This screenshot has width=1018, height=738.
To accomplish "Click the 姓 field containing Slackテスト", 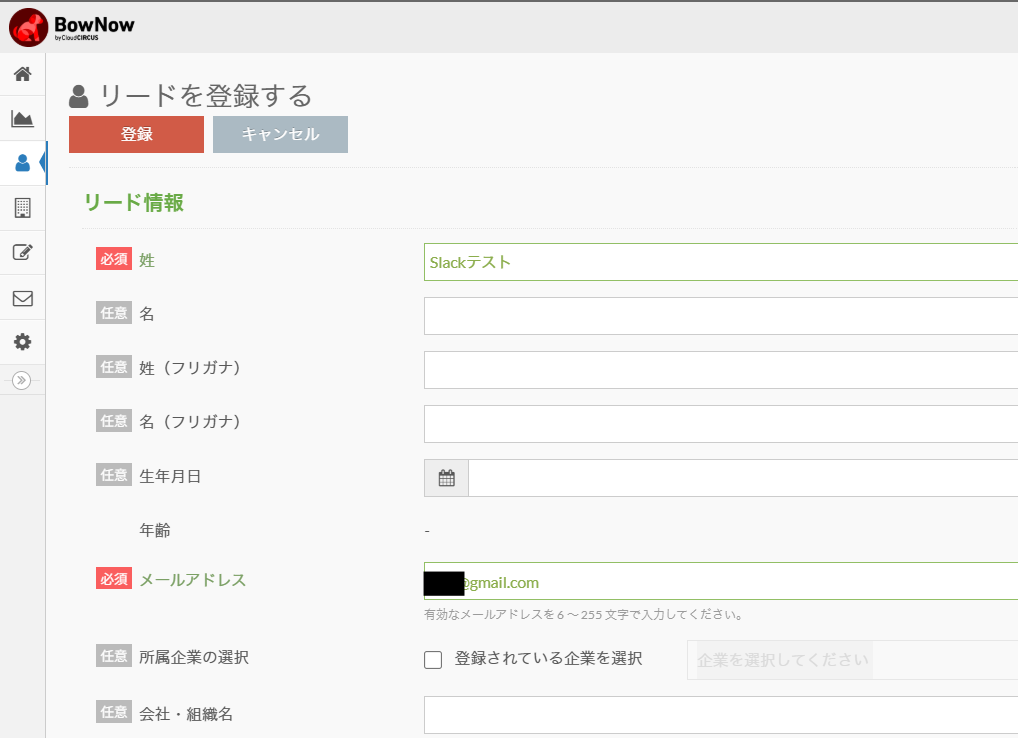I will tap(720, 262).
